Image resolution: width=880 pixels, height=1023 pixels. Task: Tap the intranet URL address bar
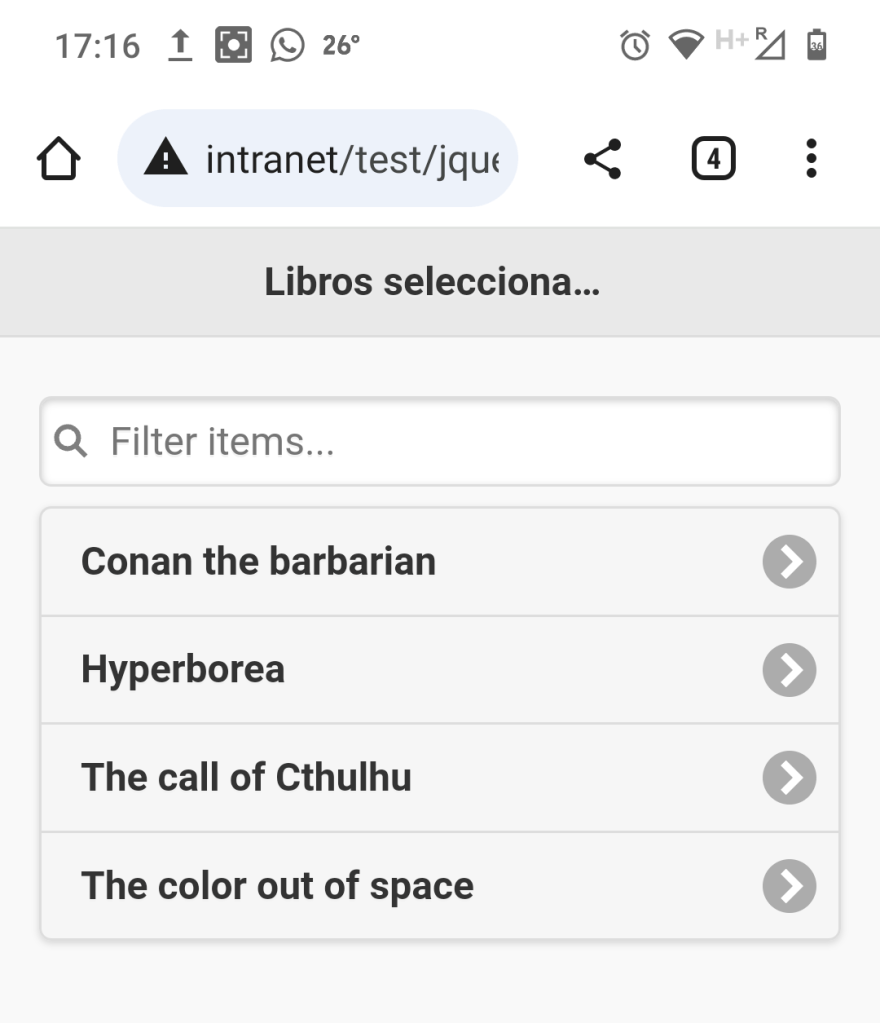[x=350, y=159]
